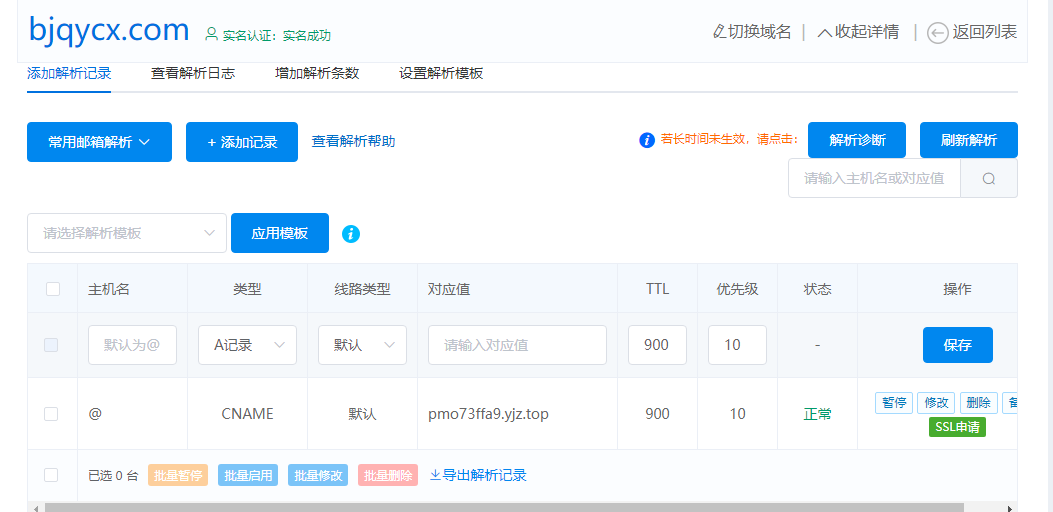The height and width of the screenshot is (512, 1053).
Task: Open the A记录 record type dropdown
Action: pos(247,345)
